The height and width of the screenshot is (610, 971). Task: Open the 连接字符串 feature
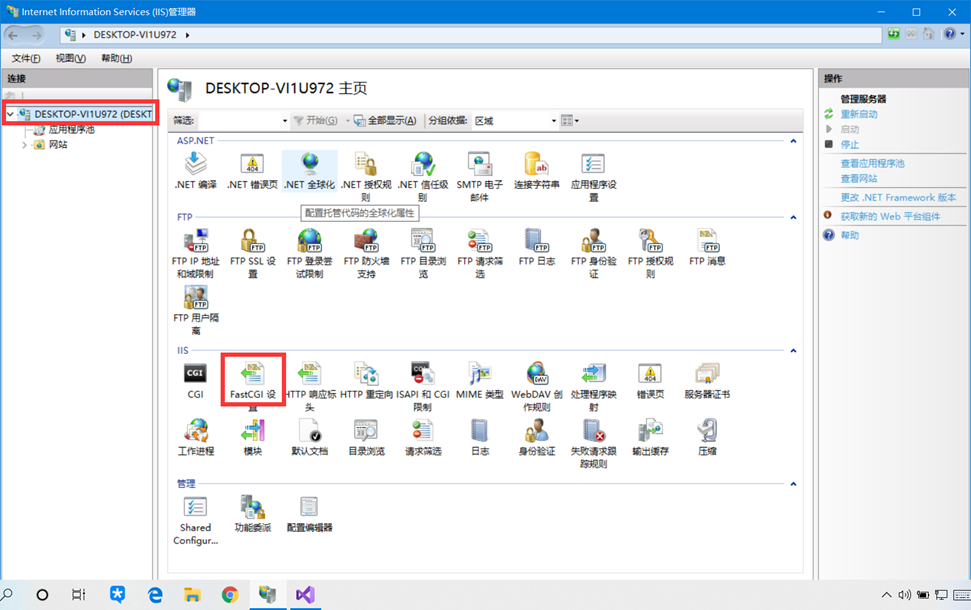pos(536,171)
